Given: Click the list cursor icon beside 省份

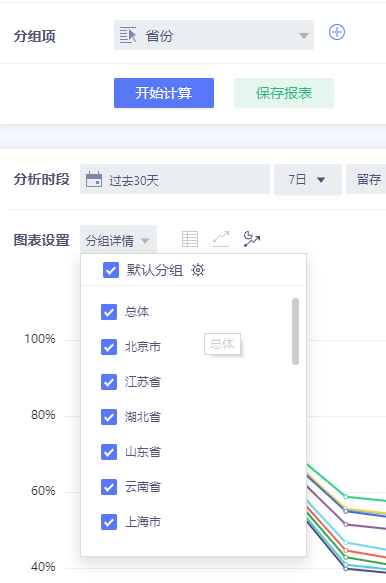Looking at the screenshot, I should (x=128, y=35).
